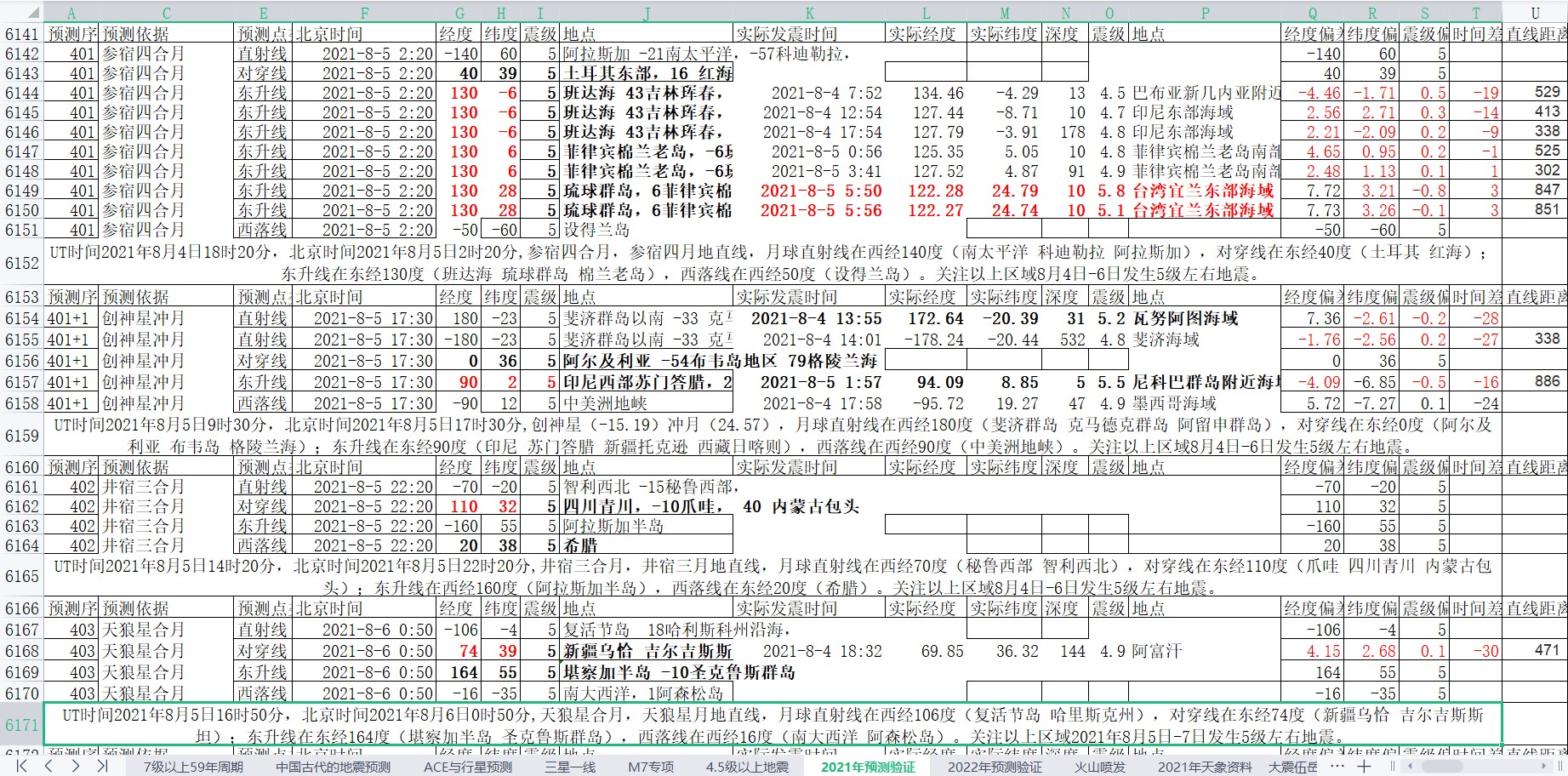Select row header 6159
This screenshot has height=776, width=1568.
tap(22, 436)
